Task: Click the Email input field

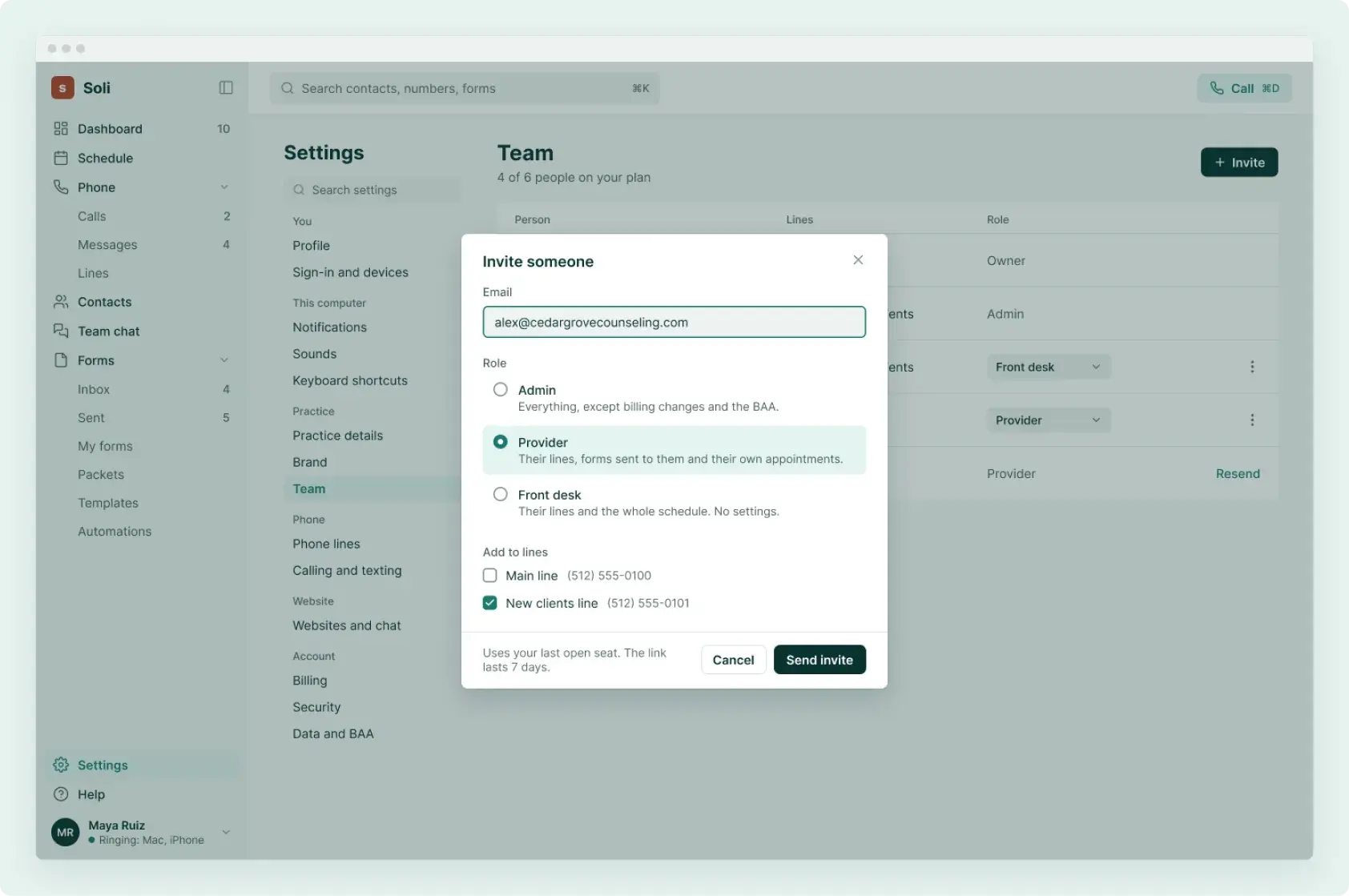Action: point(674,322)
